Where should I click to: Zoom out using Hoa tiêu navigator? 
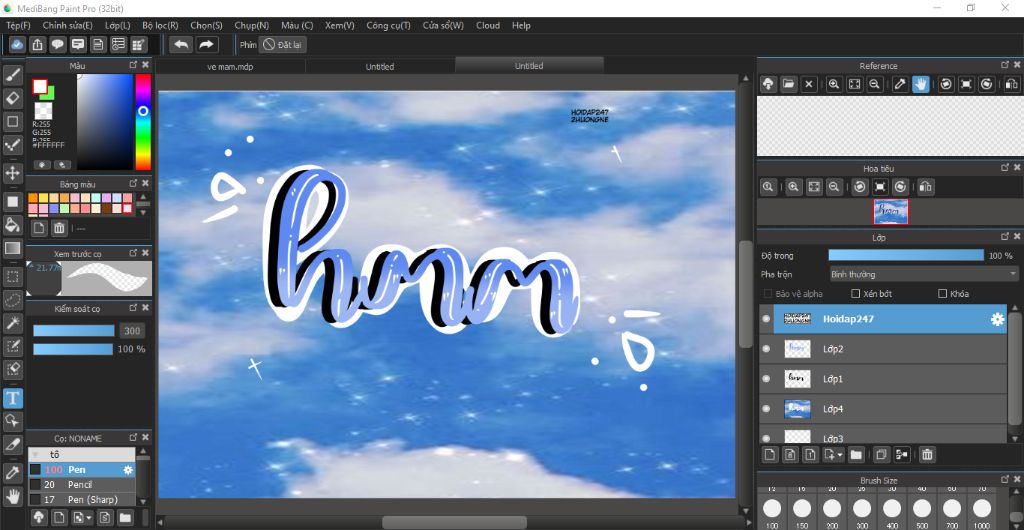coord(834,187)
